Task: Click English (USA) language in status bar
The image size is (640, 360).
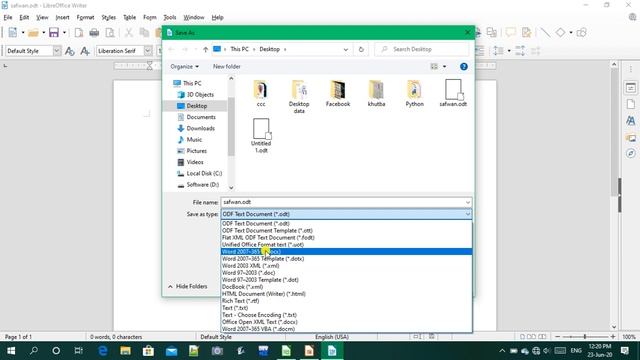Action: point(331,337)
